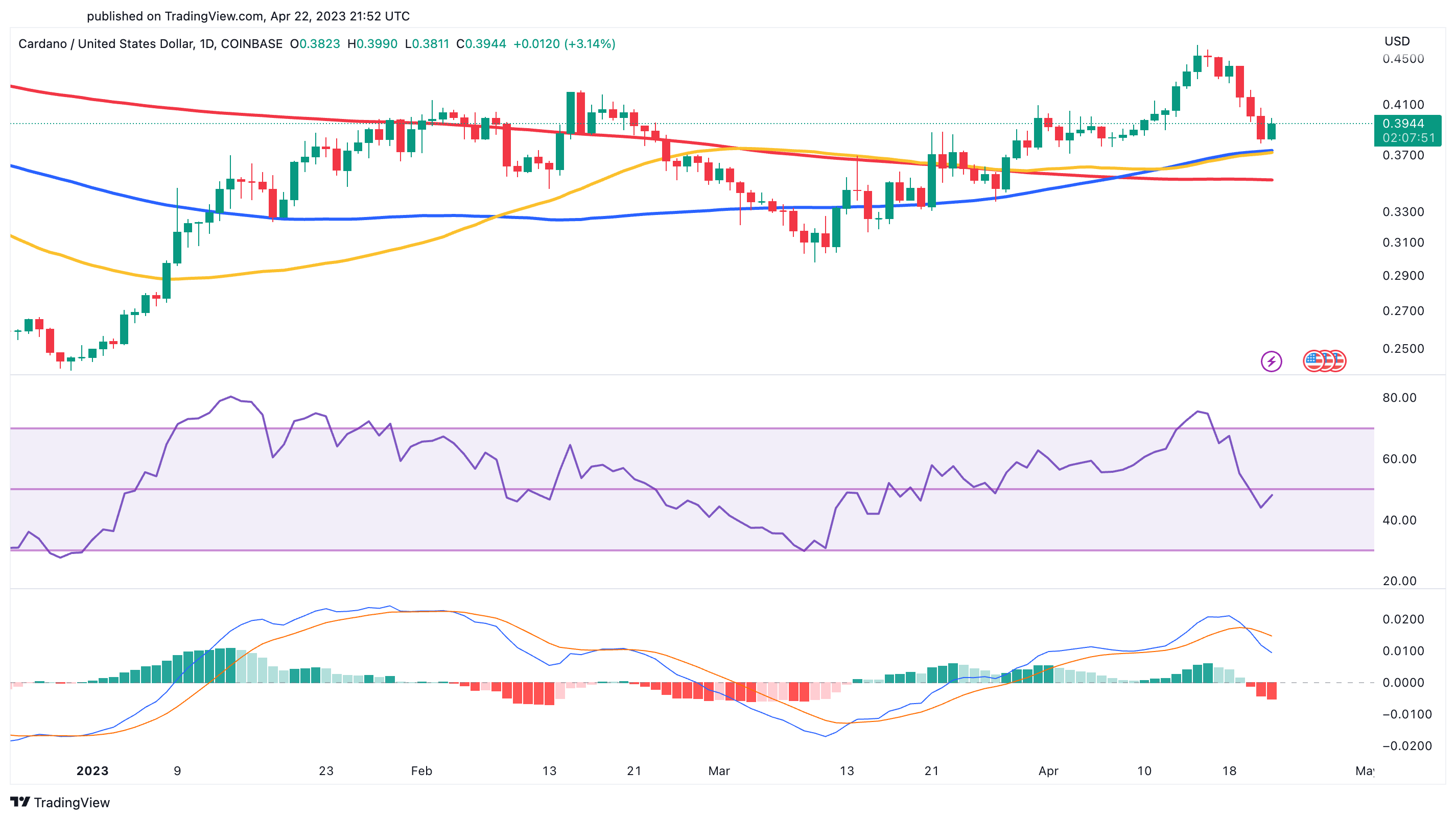Screen dimensions: 1456x820
Task: Click the 1D interval text in chart header
Action: pos(207,44)
